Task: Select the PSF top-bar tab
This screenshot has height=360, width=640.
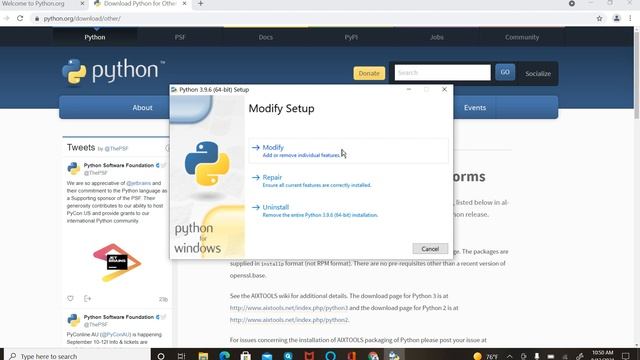Action: pyautogui.click(x=180, y=37)
